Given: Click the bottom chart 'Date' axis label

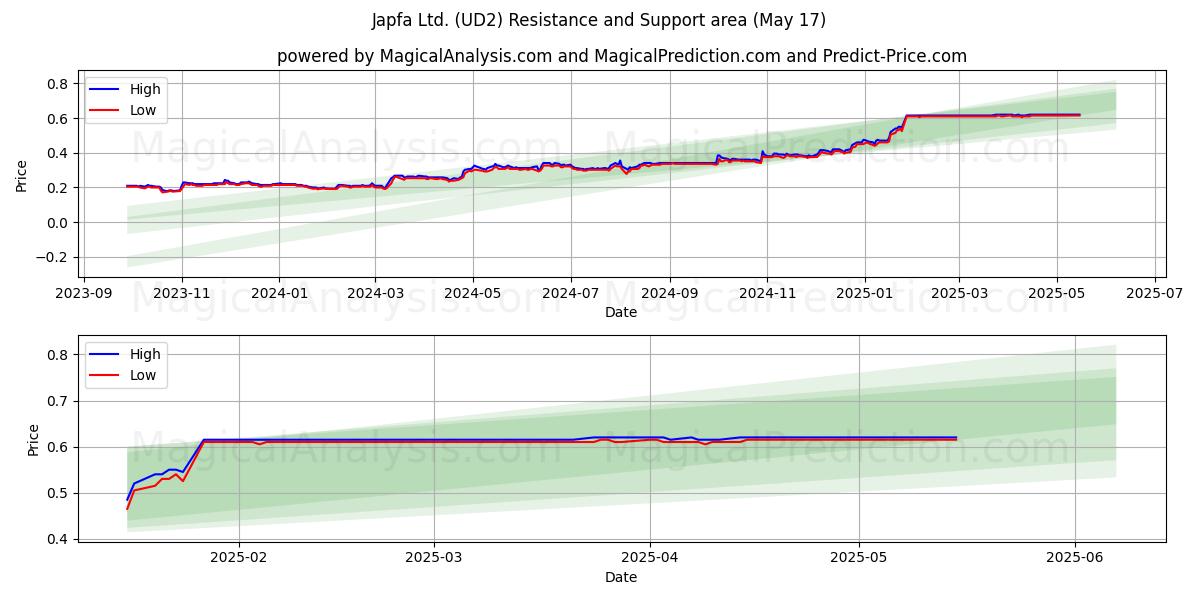Looking at the screenshot, I should click(x=621, y=577).
